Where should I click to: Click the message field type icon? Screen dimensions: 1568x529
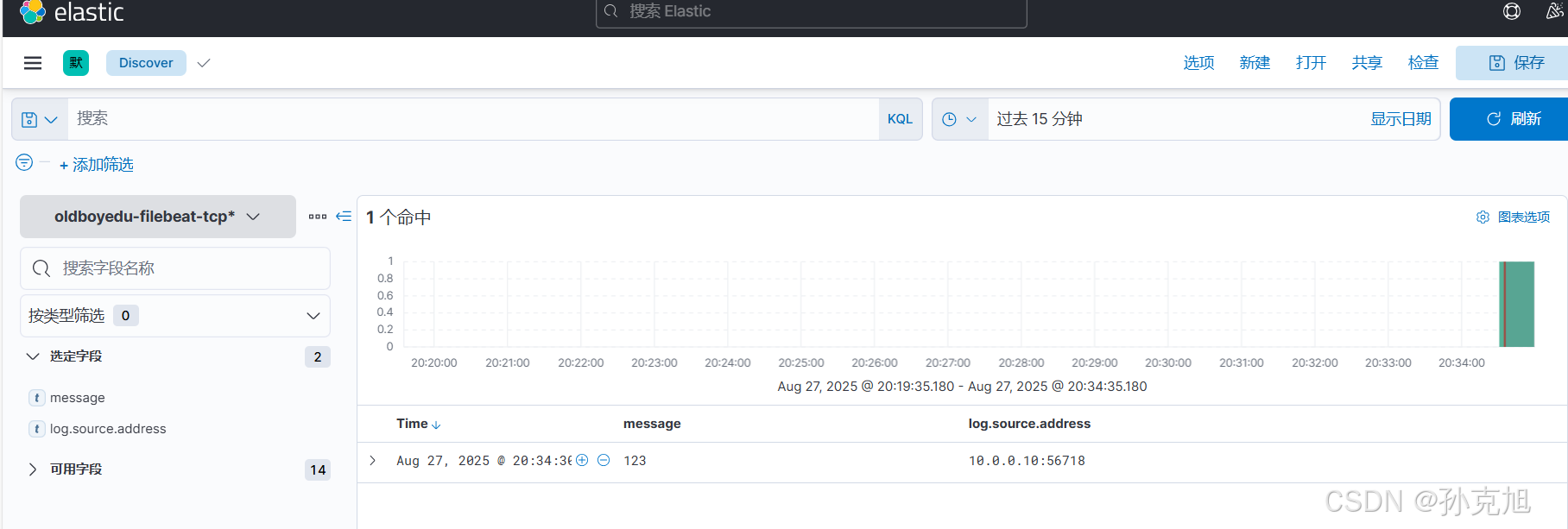coord(36,398)
